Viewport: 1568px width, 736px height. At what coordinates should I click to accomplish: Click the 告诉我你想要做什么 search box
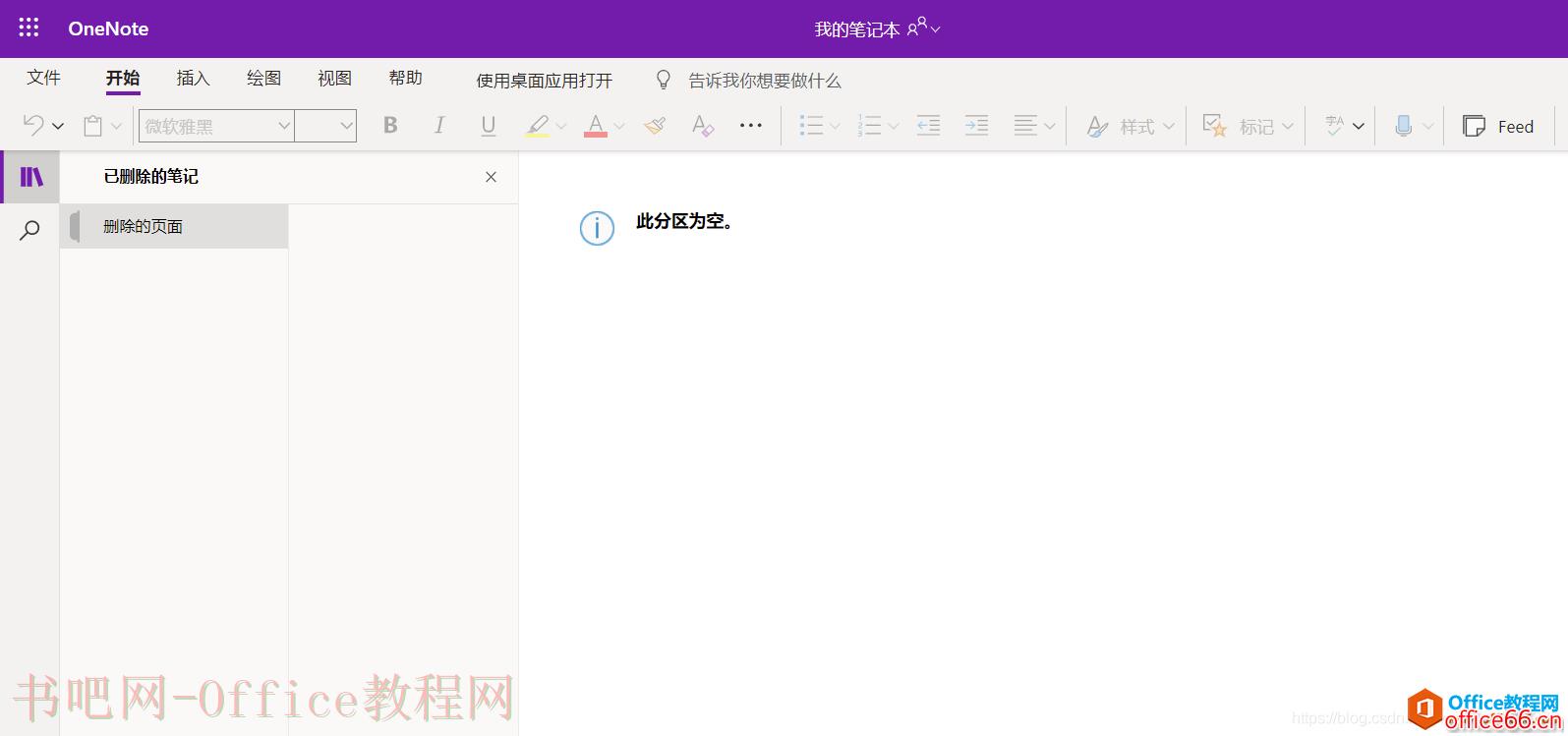point(765,81)
